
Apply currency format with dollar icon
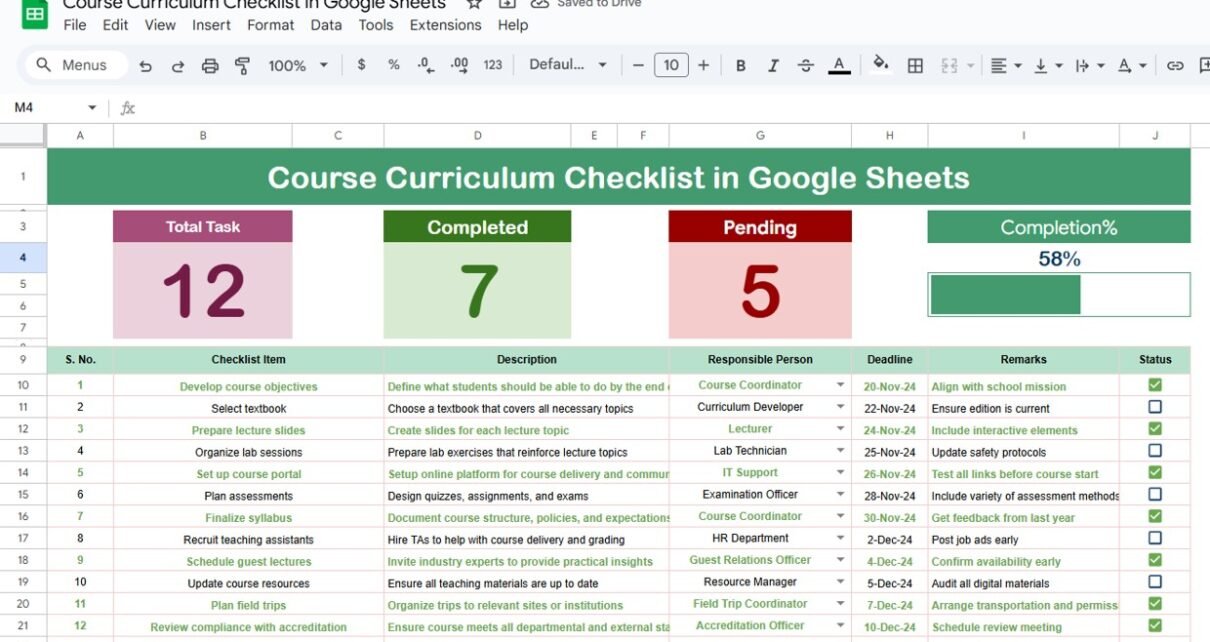(361, 65)
